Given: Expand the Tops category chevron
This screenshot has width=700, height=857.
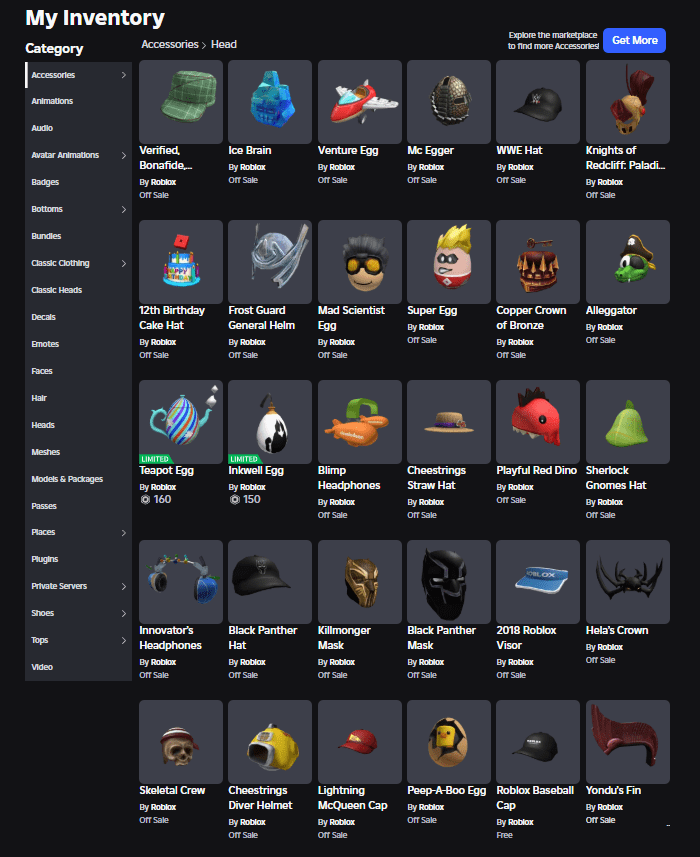Looking at the screenshot, I should click(123, 640).
